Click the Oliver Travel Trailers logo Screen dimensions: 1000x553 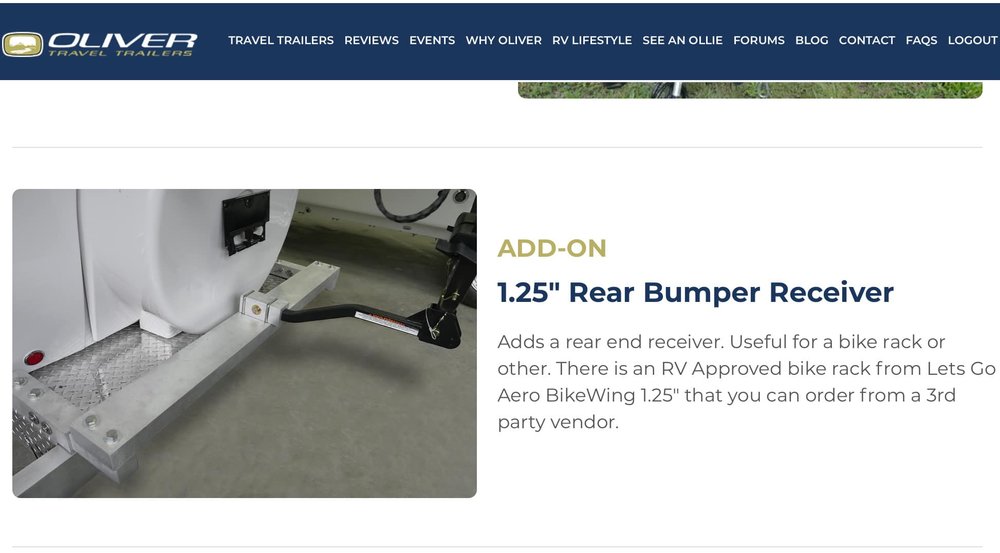coord(99,44)
